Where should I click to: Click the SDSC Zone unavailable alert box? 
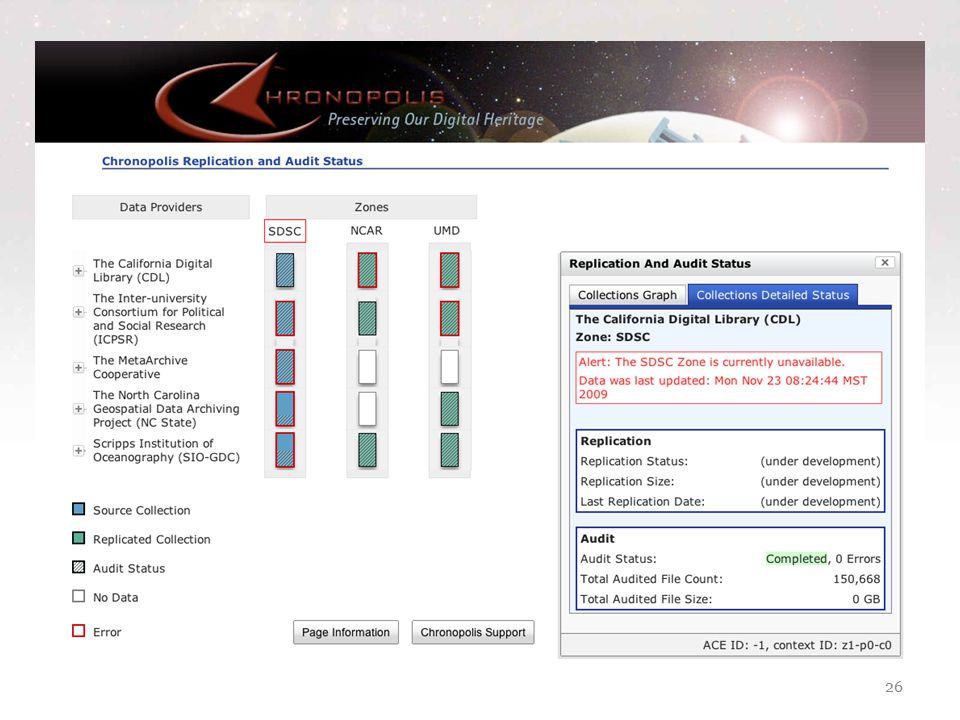point(729,378)
